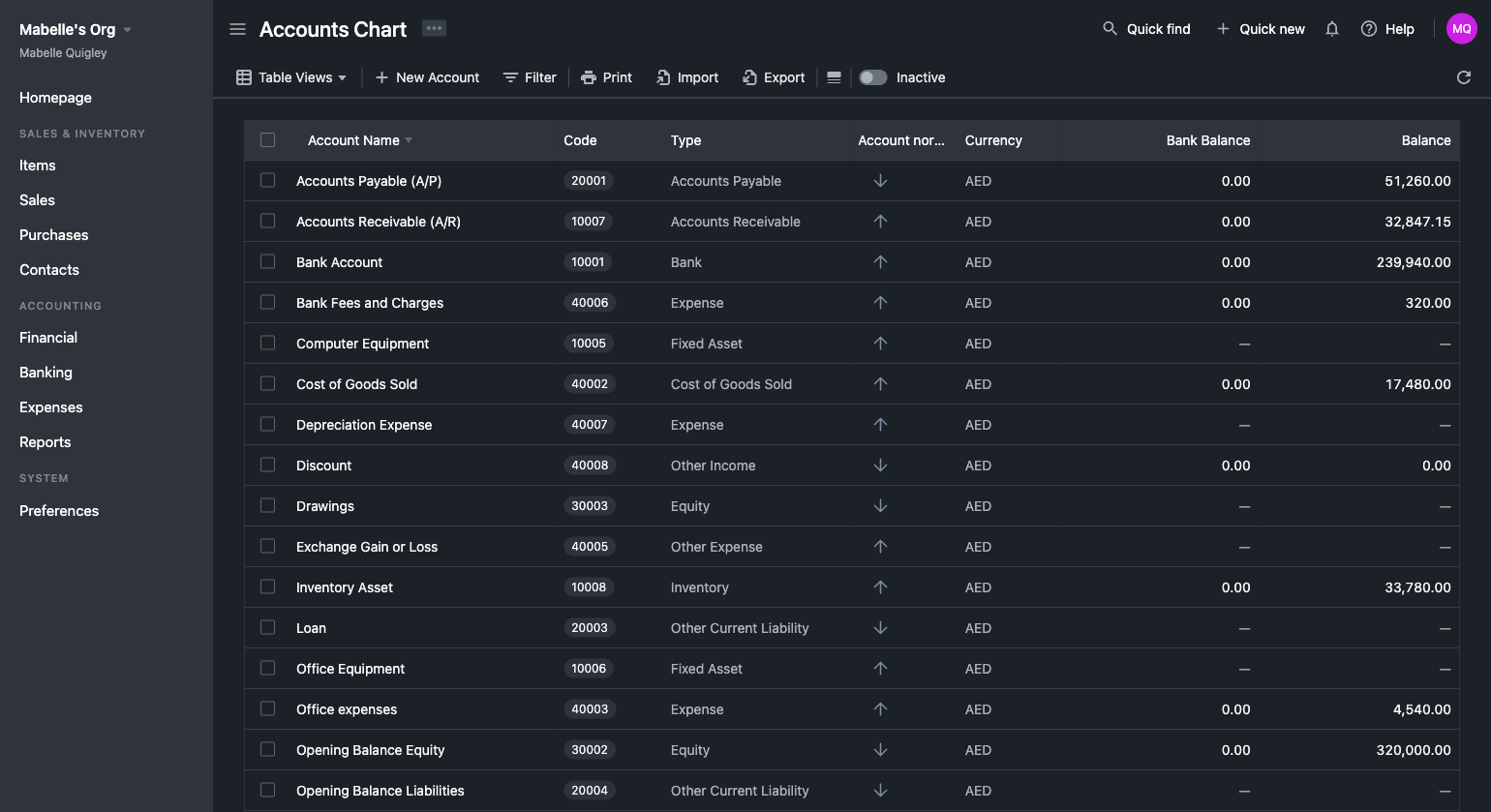The image size is (1491, 812).
Task: Go to Banking in the sidebar
Action: pyautogui.click(x=46, y=373)
